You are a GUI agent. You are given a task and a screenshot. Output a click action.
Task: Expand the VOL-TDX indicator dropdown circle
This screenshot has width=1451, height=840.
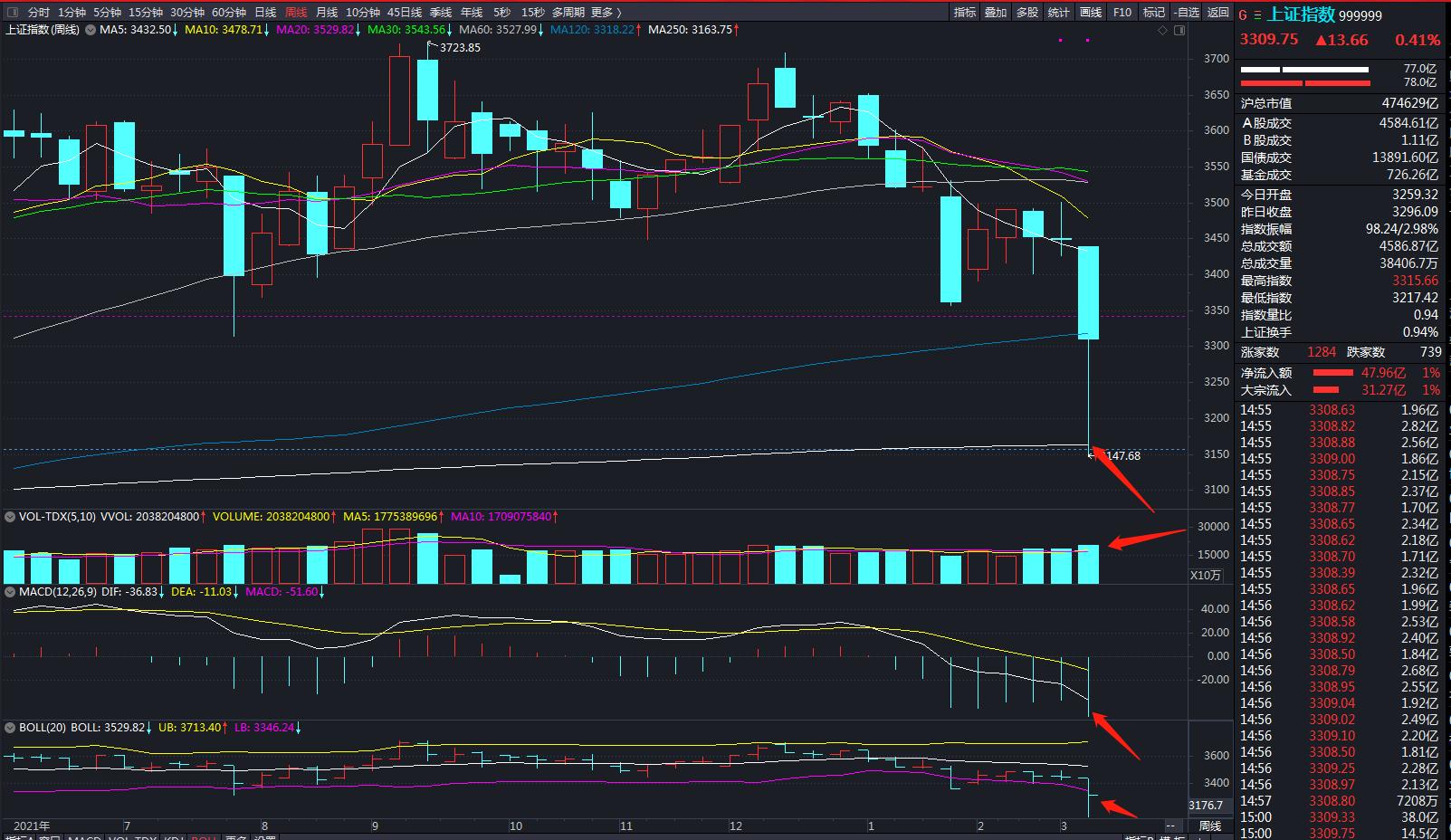tap(11, 517)
